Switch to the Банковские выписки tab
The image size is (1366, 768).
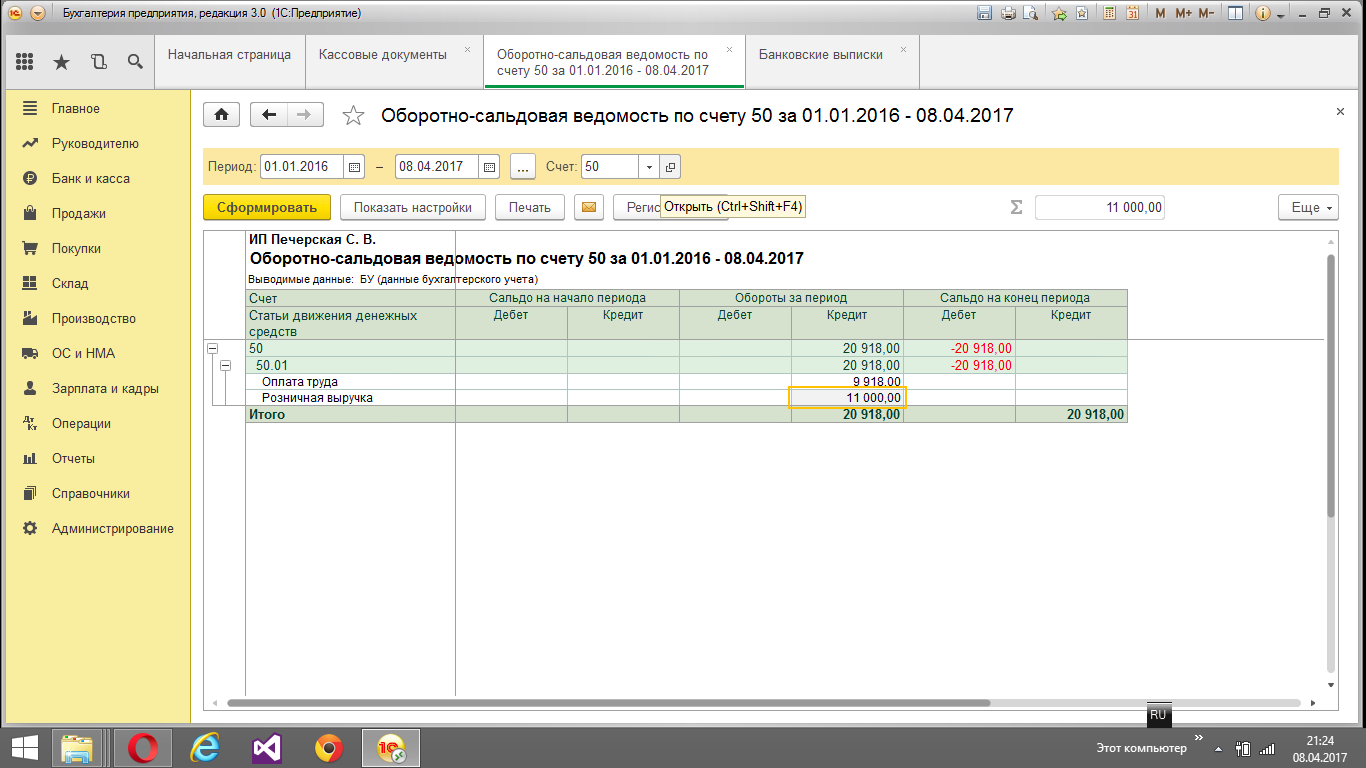tap(820, 55)
